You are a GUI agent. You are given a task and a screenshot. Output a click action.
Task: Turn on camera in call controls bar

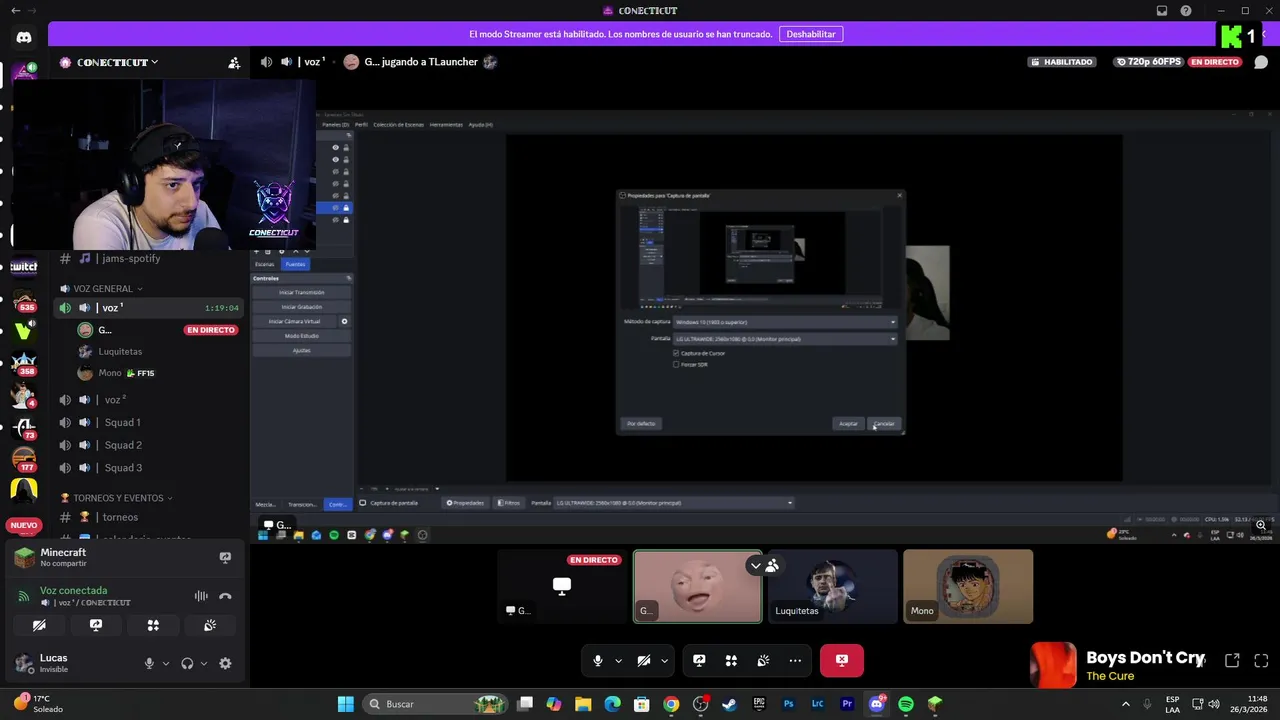pos(644,660)
